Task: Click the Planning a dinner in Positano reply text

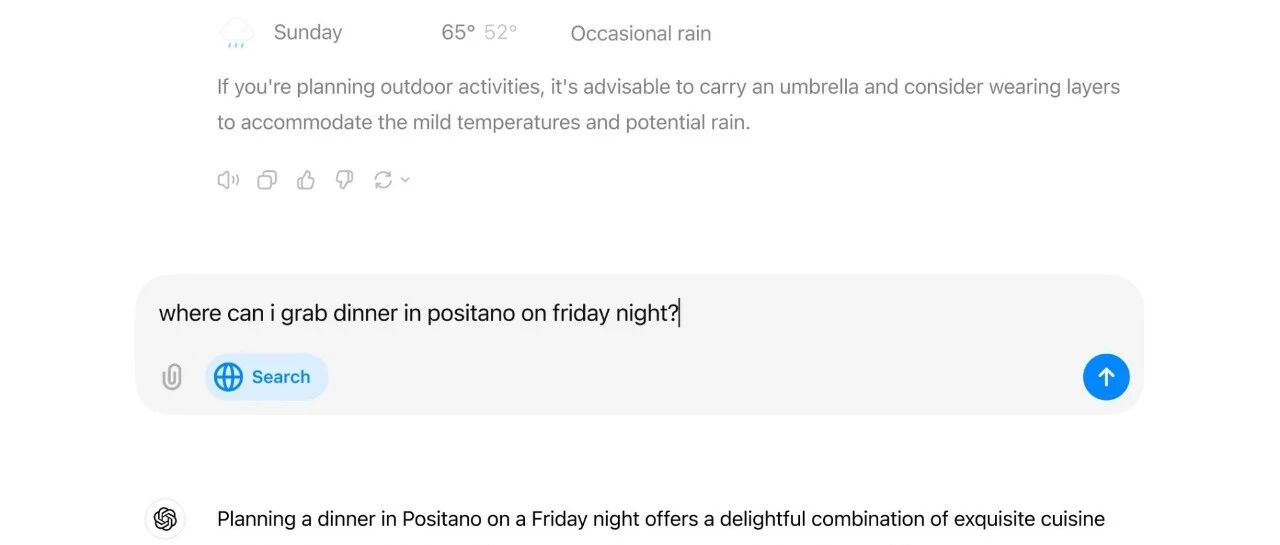Action: (661, 519)
